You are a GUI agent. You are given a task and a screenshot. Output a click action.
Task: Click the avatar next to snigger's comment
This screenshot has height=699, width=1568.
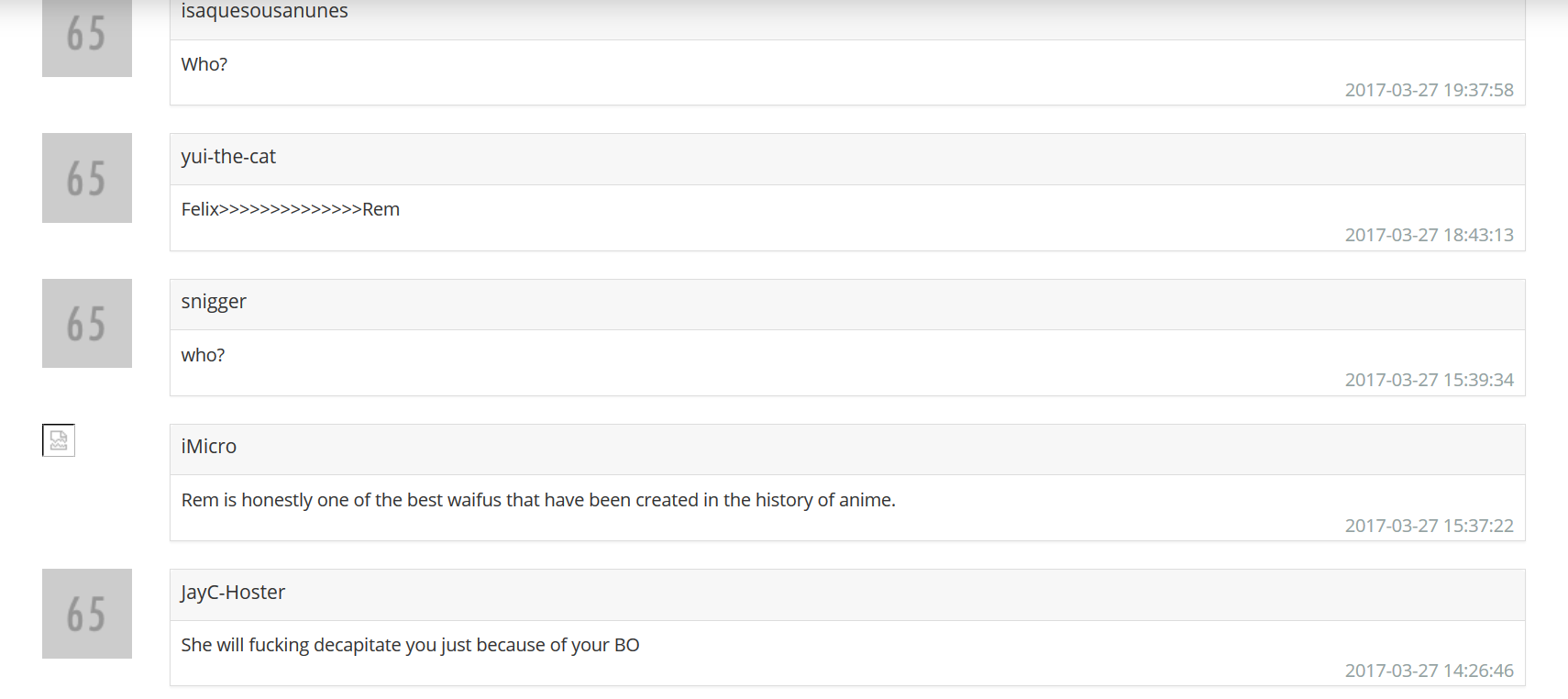coord(87,323)
